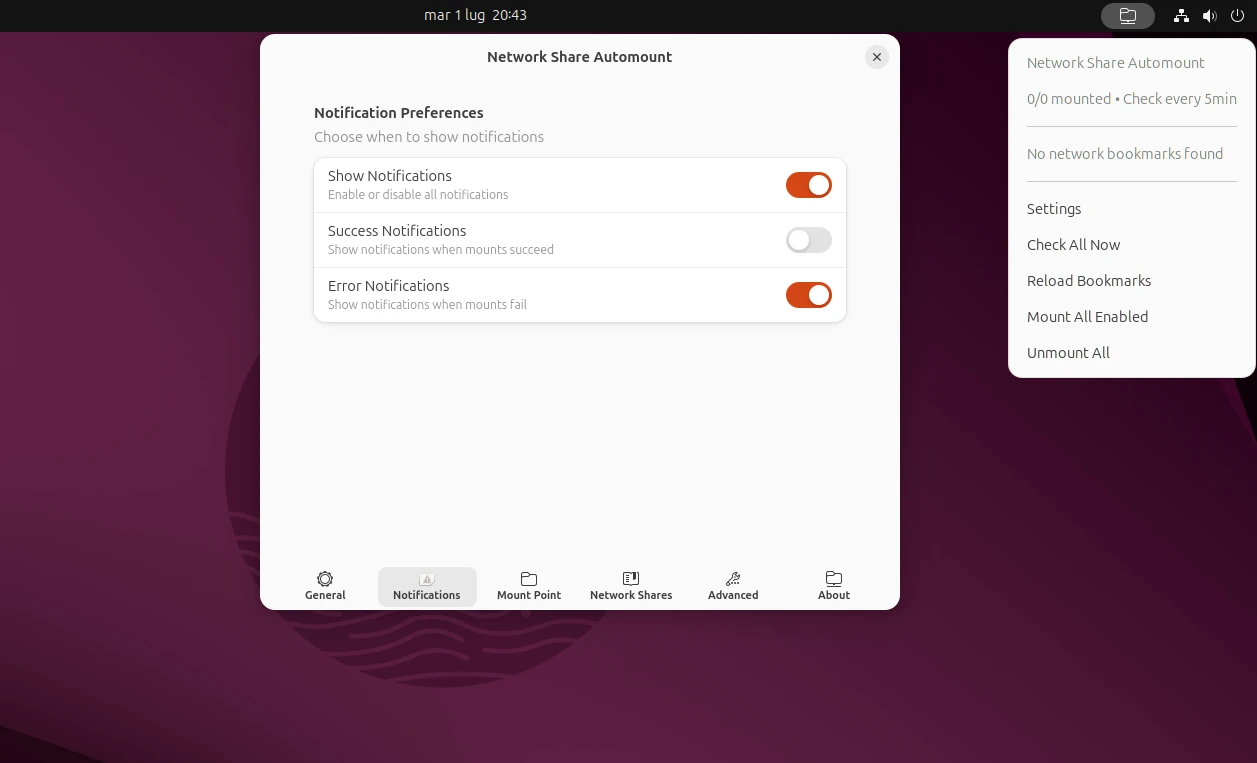Select Mount All Enabled

(1088, 317)
